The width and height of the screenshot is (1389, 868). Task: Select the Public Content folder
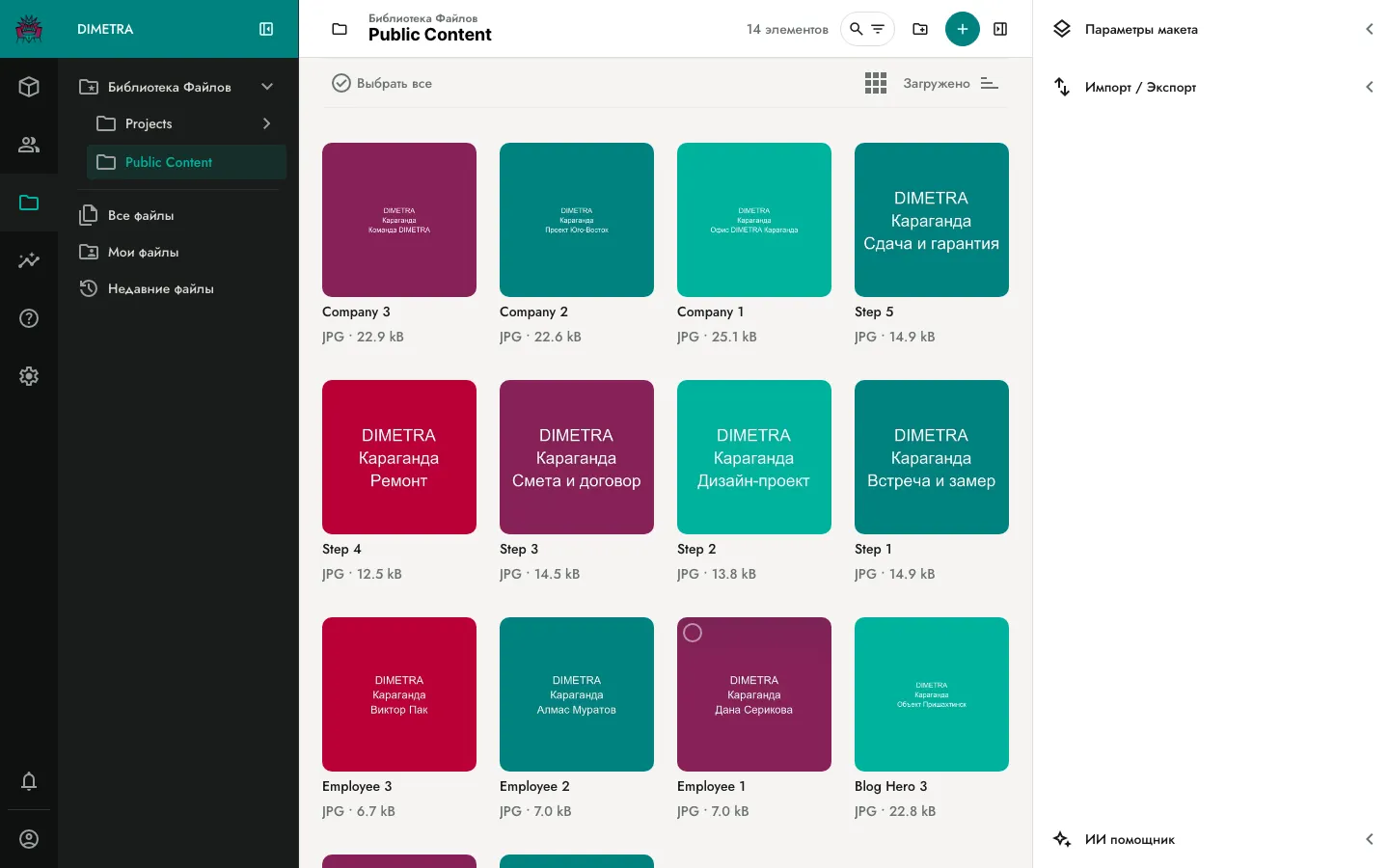pyautogui.click(x=187, y=162)
